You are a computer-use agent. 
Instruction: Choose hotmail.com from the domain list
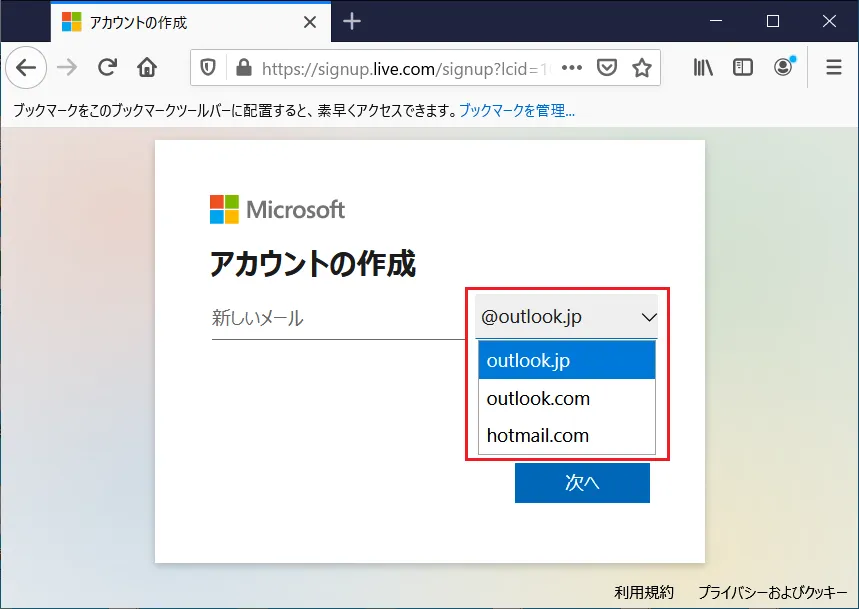point(566,435)
